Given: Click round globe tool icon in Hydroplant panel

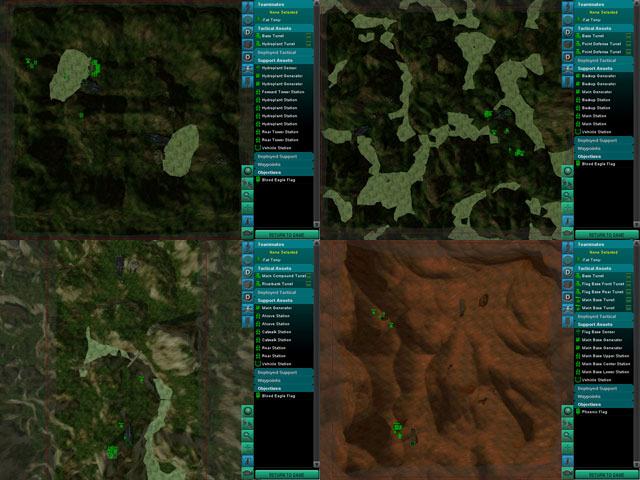Looking at the screenshot, I should click(248, 171).
